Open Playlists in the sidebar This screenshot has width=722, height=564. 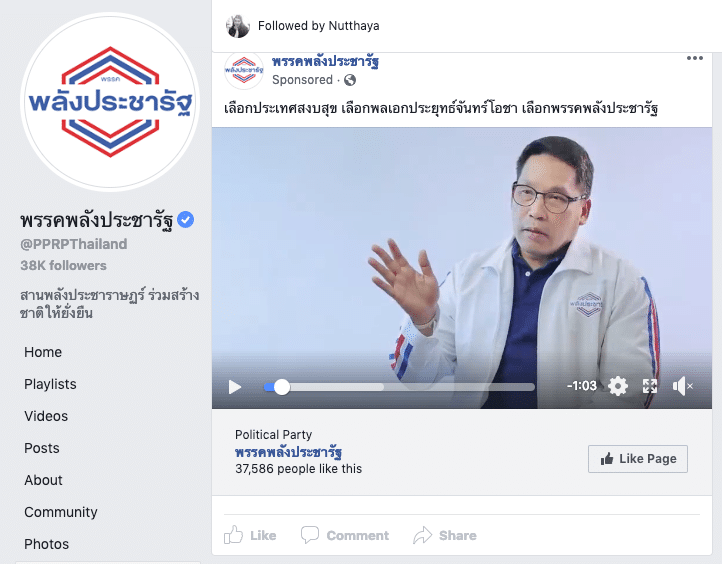50,384
